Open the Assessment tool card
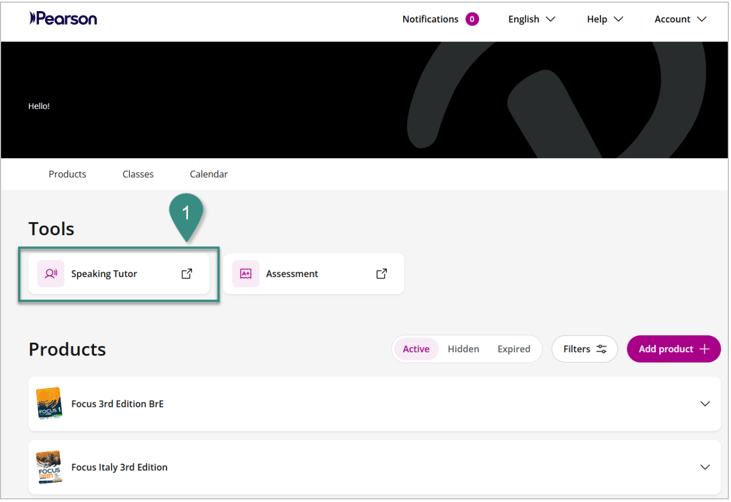This screenshot has width=731, height=502. [314, 274]
